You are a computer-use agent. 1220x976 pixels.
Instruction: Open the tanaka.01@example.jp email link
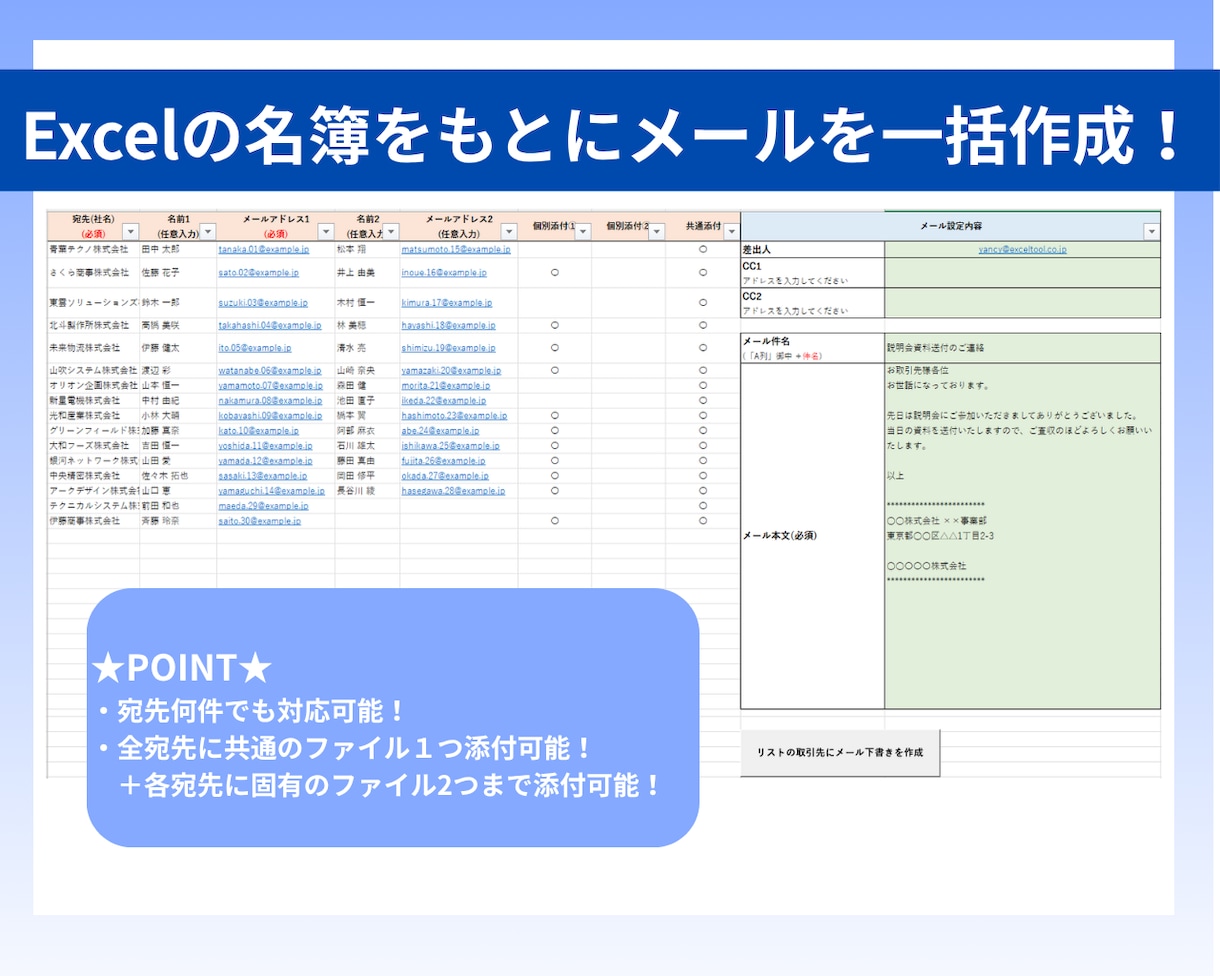264,249
